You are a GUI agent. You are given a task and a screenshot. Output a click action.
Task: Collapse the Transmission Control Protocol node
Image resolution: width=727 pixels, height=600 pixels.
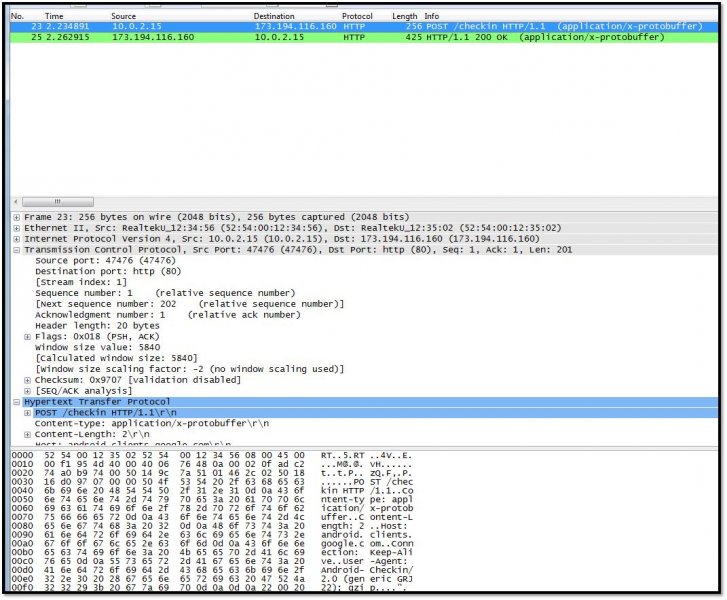tap(17, 250)
